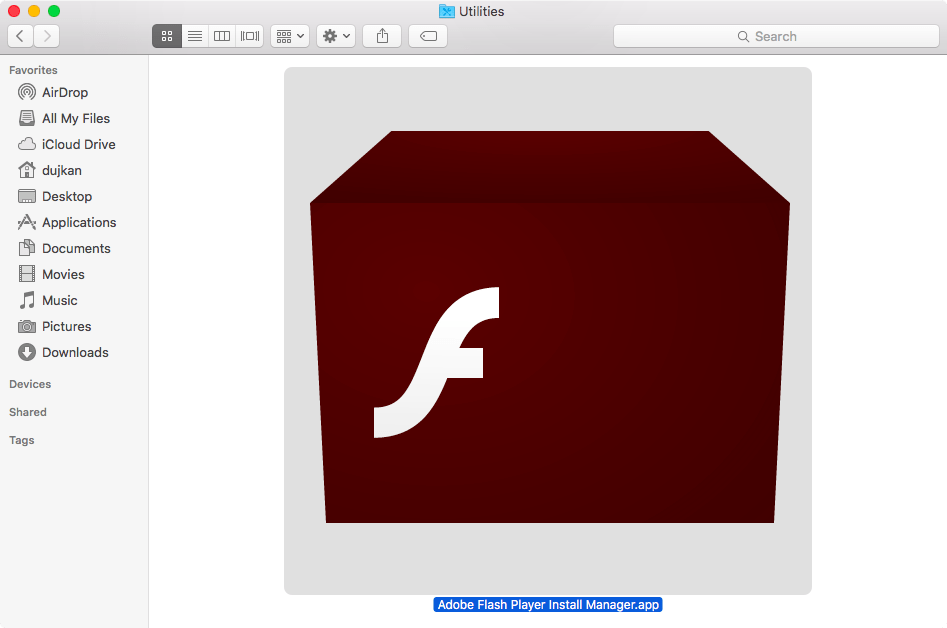Select the Adobe Flash Player installer thumbnail

(x=548, y=330)
